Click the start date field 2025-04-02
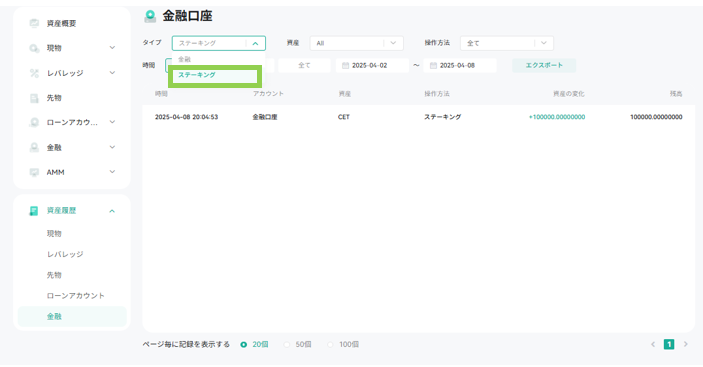Viewport: 703px width, 367px height. click(x=372, y=65)
